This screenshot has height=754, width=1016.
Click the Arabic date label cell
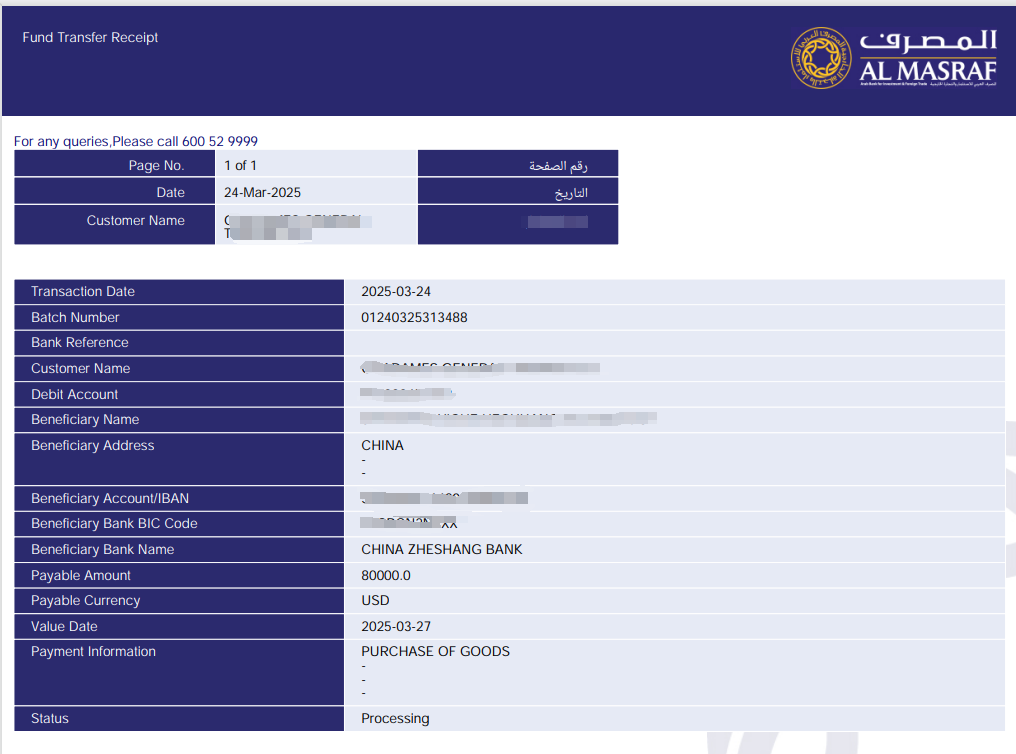point(570,192)
